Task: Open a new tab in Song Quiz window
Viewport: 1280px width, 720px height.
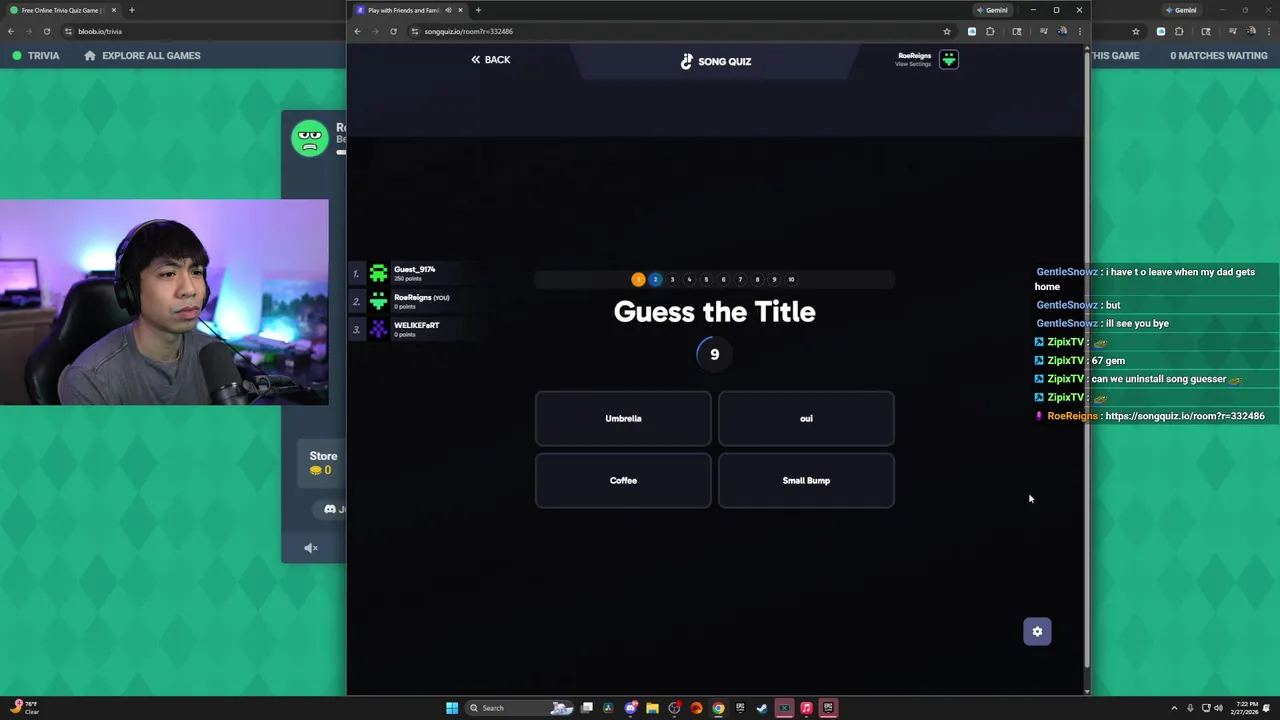Action: 478,10
